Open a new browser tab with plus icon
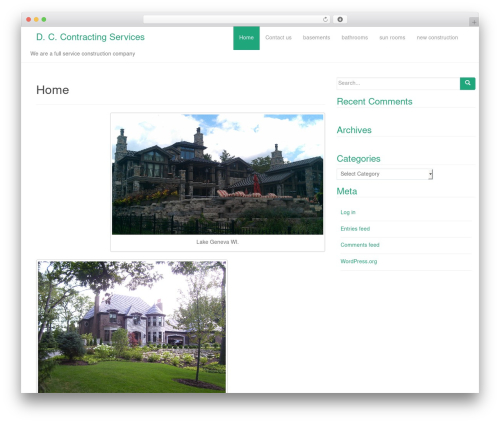This screenshot has width=500, height=423. coord(474,22)
